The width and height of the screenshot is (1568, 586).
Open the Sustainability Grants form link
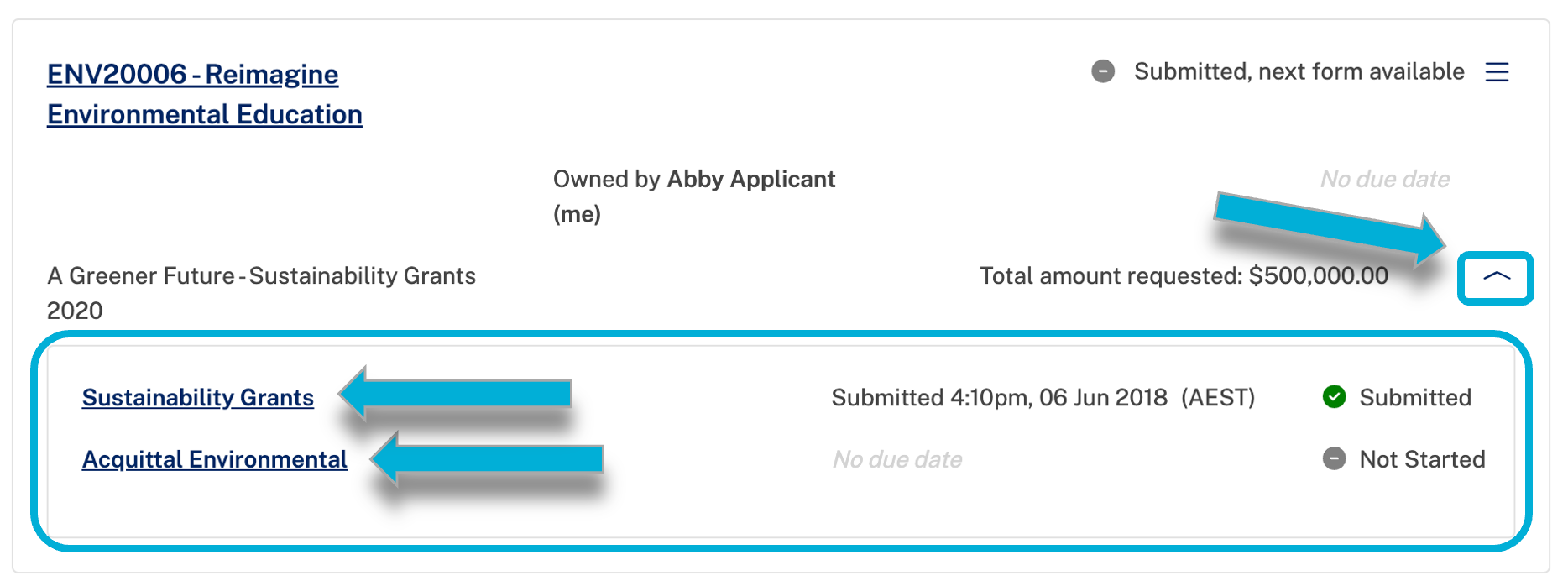[x=198, y=397]
